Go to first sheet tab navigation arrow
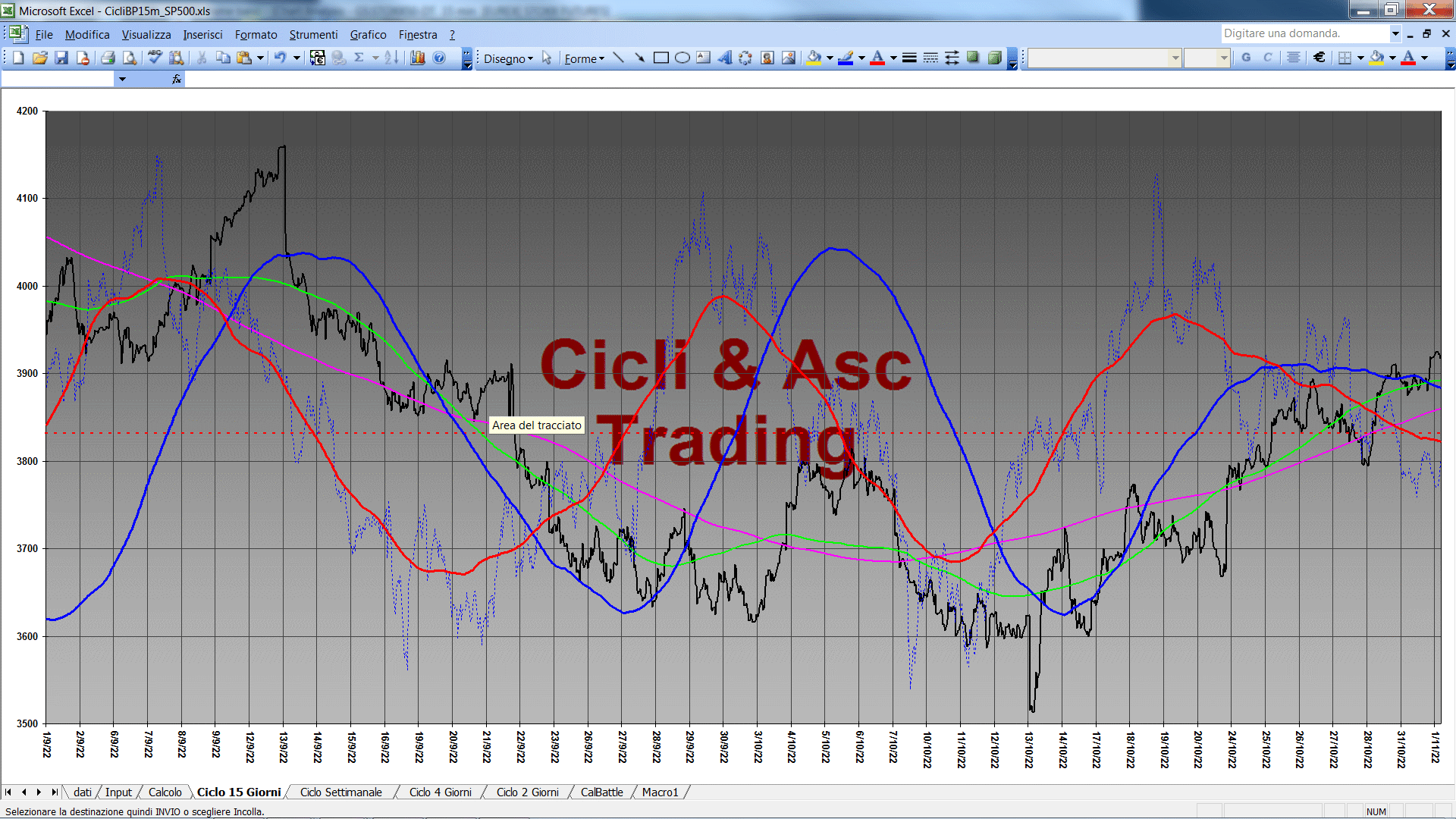1456x819 pixels. point(8,792)
